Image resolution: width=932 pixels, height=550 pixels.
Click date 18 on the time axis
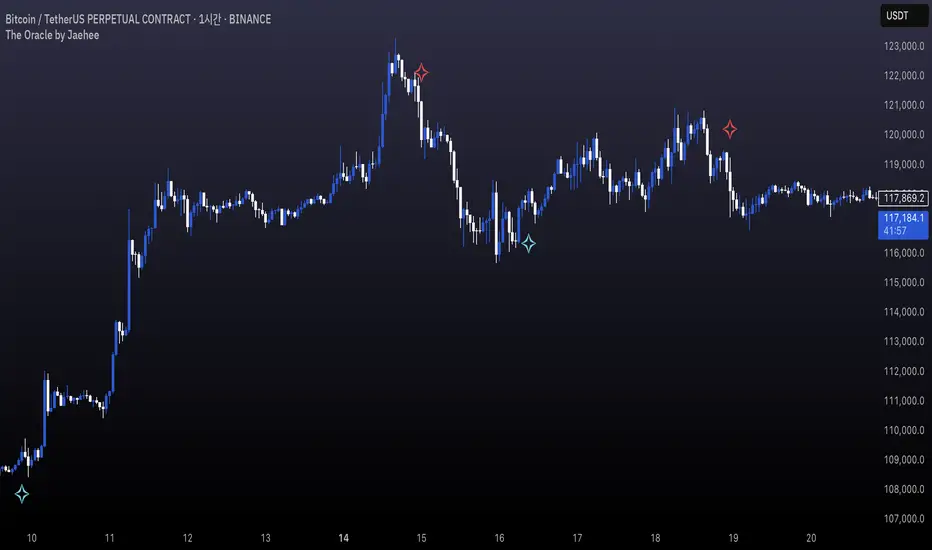tap(655, 538)
